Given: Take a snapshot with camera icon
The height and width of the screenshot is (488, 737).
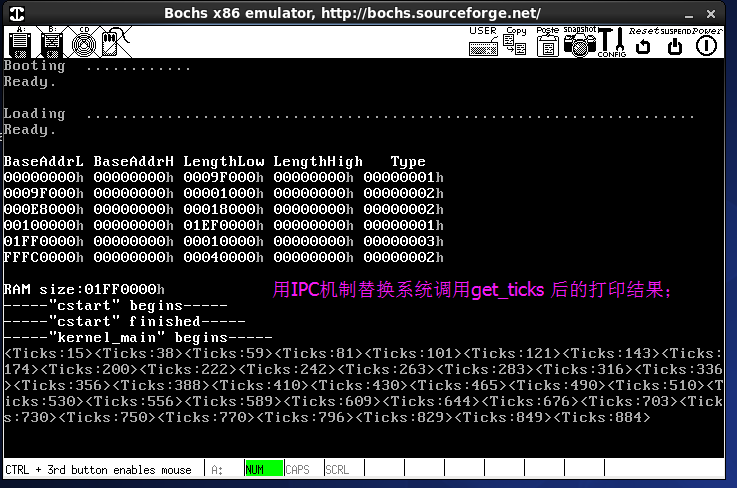Looking at the screenshot, I should point(580,41).
